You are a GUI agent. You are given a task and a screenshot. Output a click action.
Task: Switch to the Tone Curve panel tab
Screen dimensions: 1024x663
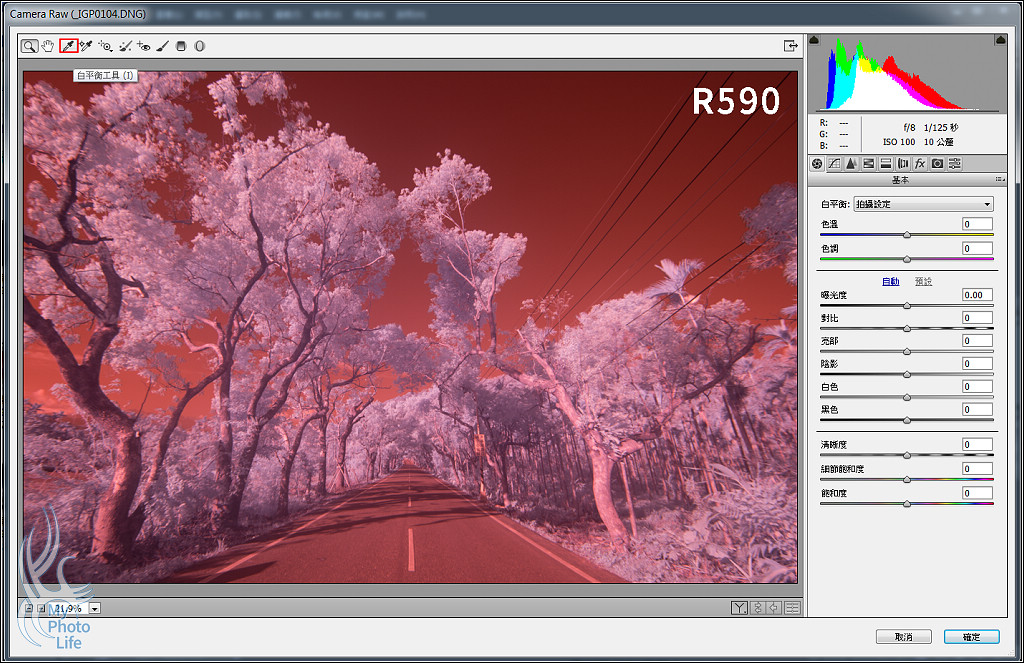[x=834, y=163]
